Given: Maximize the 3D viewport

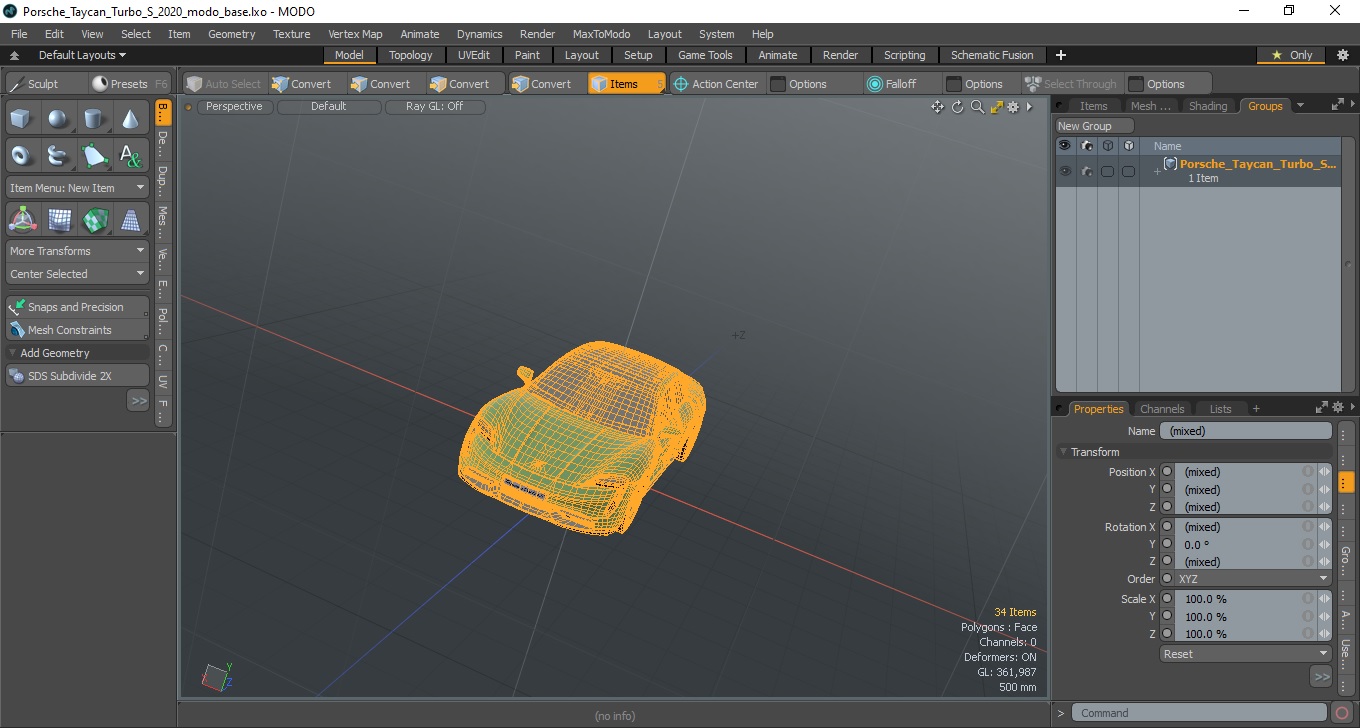Looking at the screenshot, I should [996, 107].
